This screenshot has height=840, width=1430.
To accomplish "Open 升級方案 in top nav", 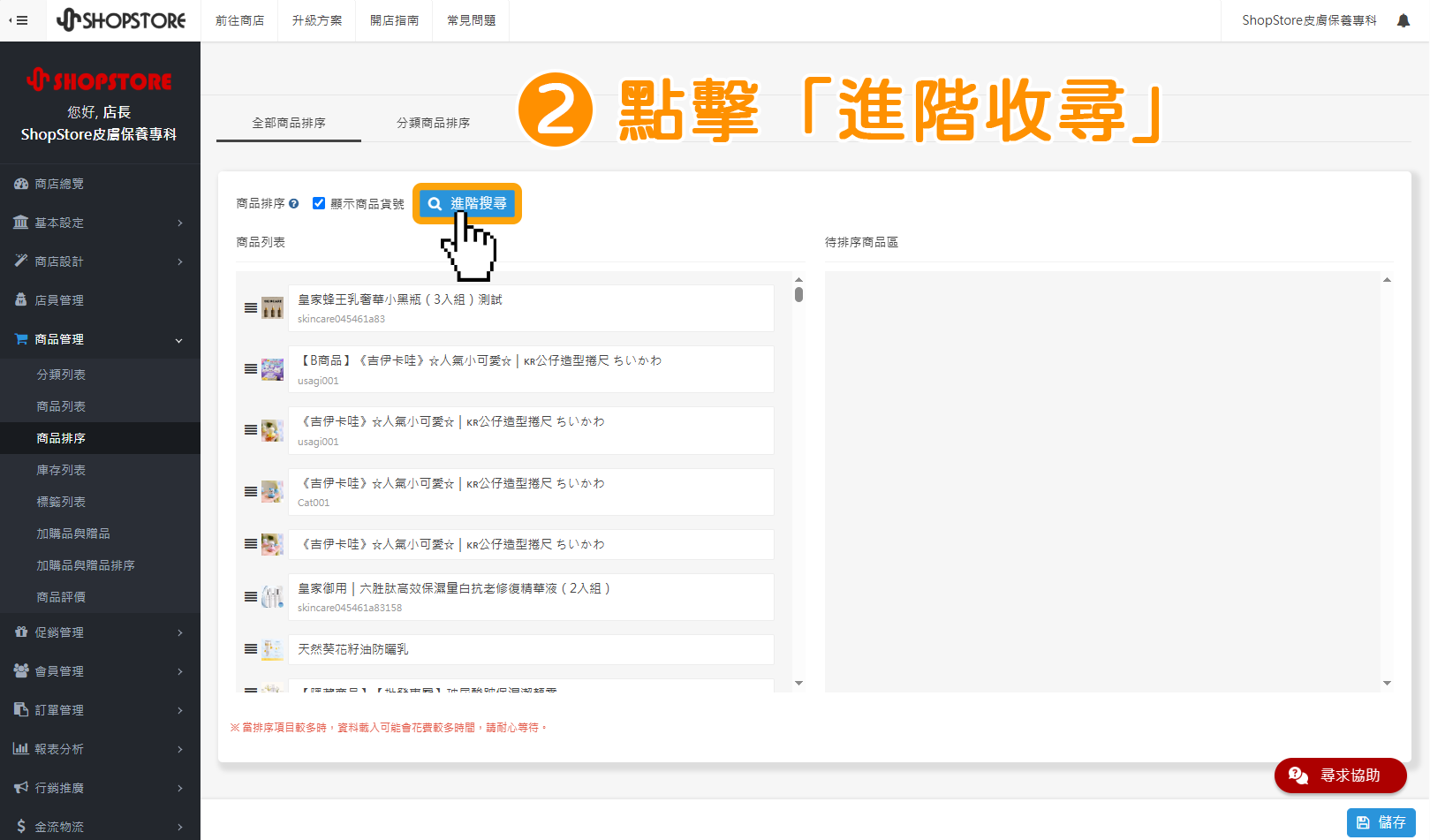I will (317, 20).
